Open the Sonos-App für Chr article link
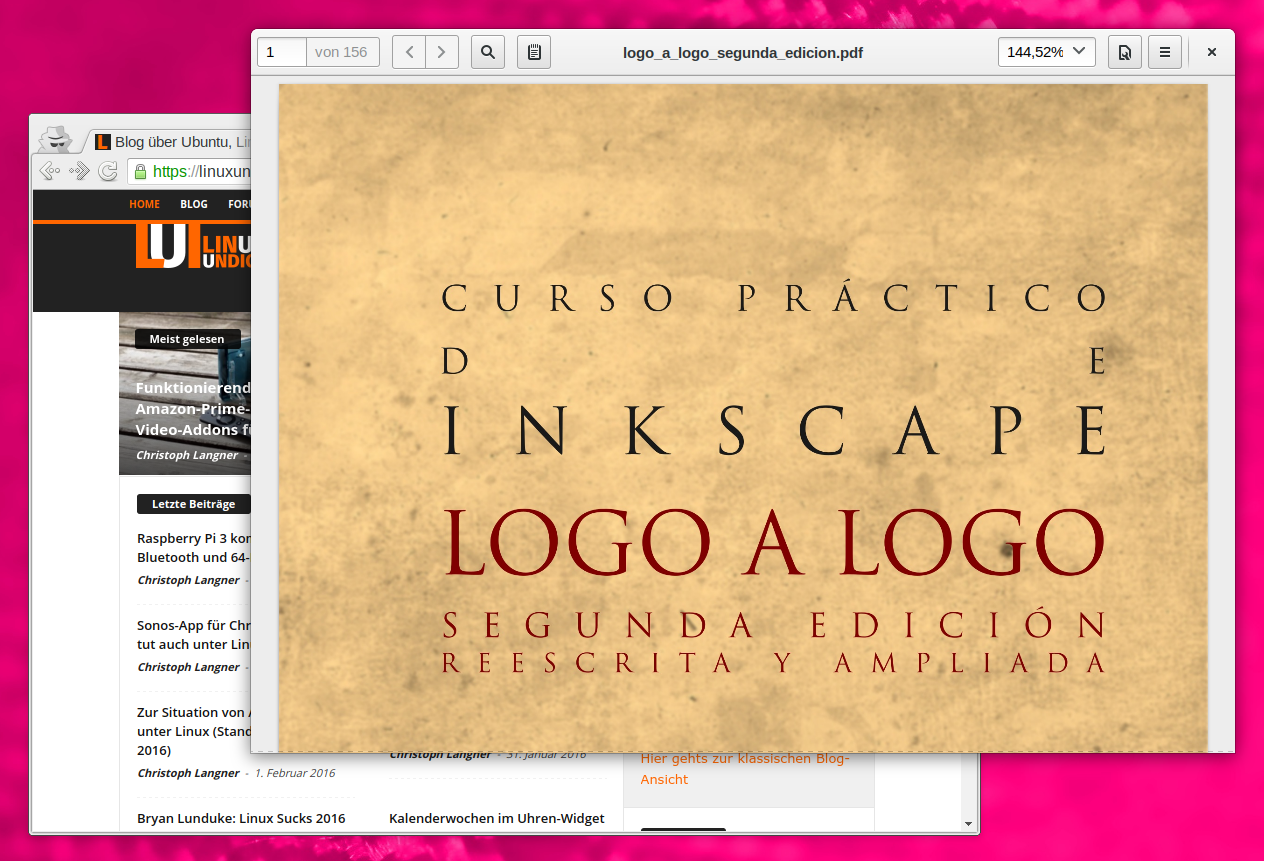 tap(193, 634)
